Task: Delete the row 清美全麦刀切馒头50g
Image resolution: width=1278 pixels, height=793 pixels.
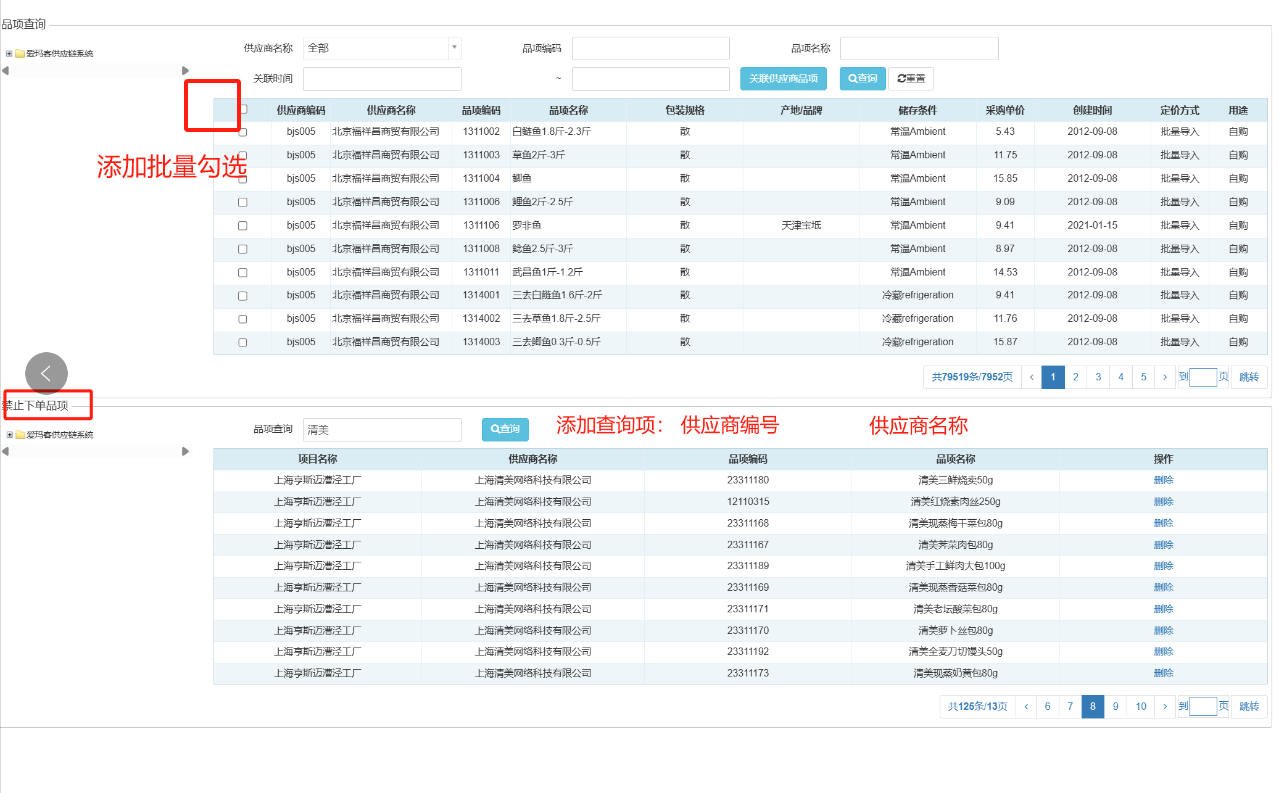Action: tap(1163, 652)
